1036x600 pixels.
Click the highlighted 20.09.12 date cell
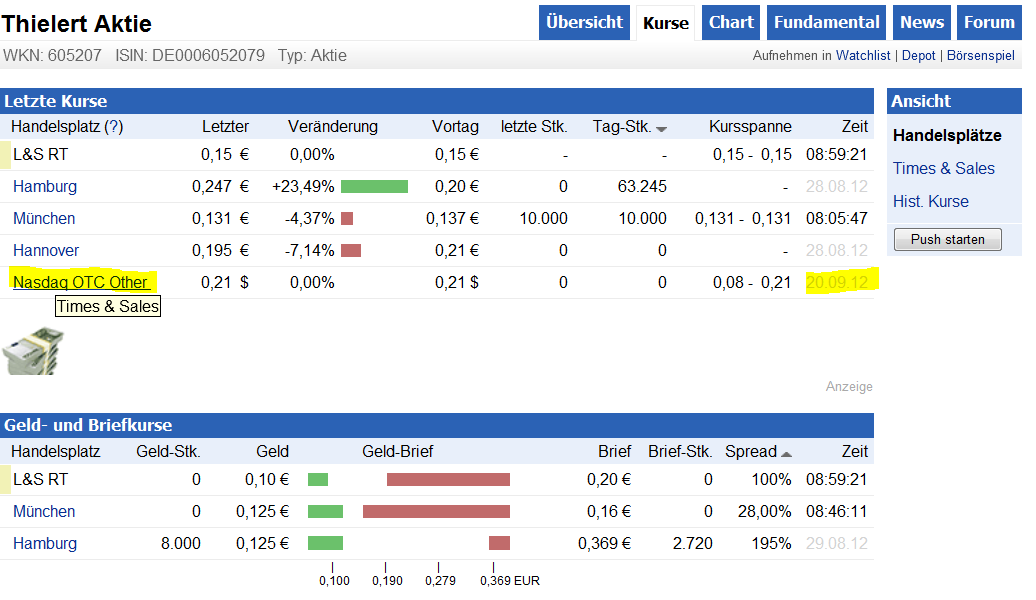pyautogui.click(x=836, y=282)
